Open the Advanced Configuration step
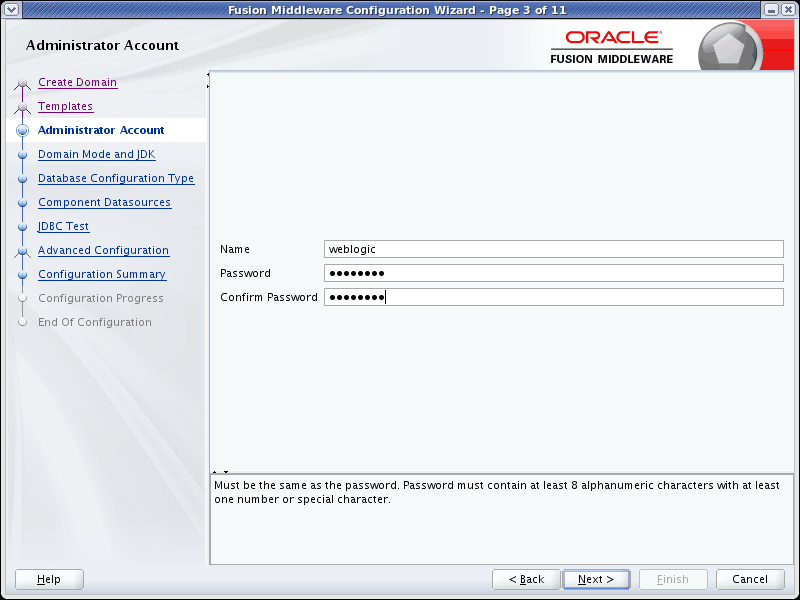The image size is (800, 600). point(104,250)
